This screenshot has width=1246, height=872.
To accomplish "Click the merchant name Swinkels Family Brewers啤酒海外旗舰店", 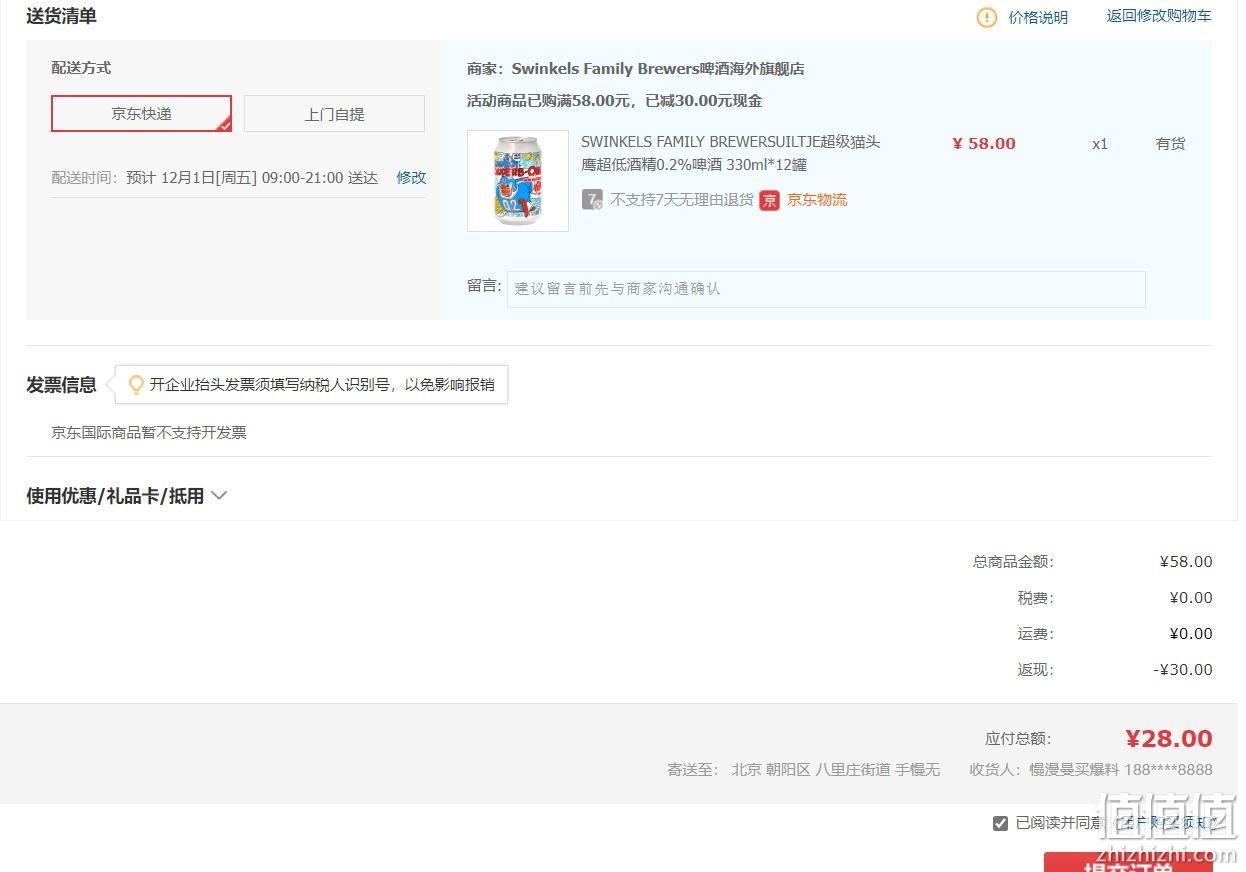I will click(658, 69).
